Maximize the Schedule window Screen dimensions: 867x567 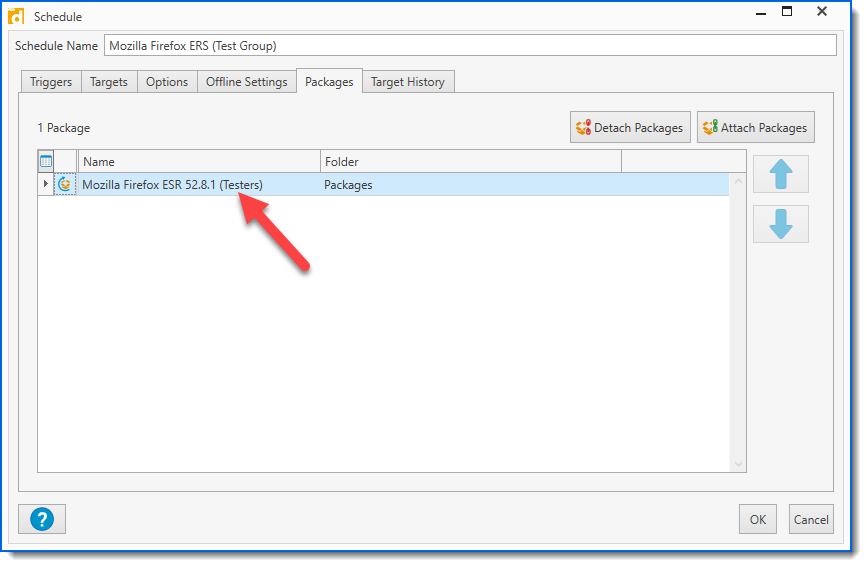tap(787, 11)
